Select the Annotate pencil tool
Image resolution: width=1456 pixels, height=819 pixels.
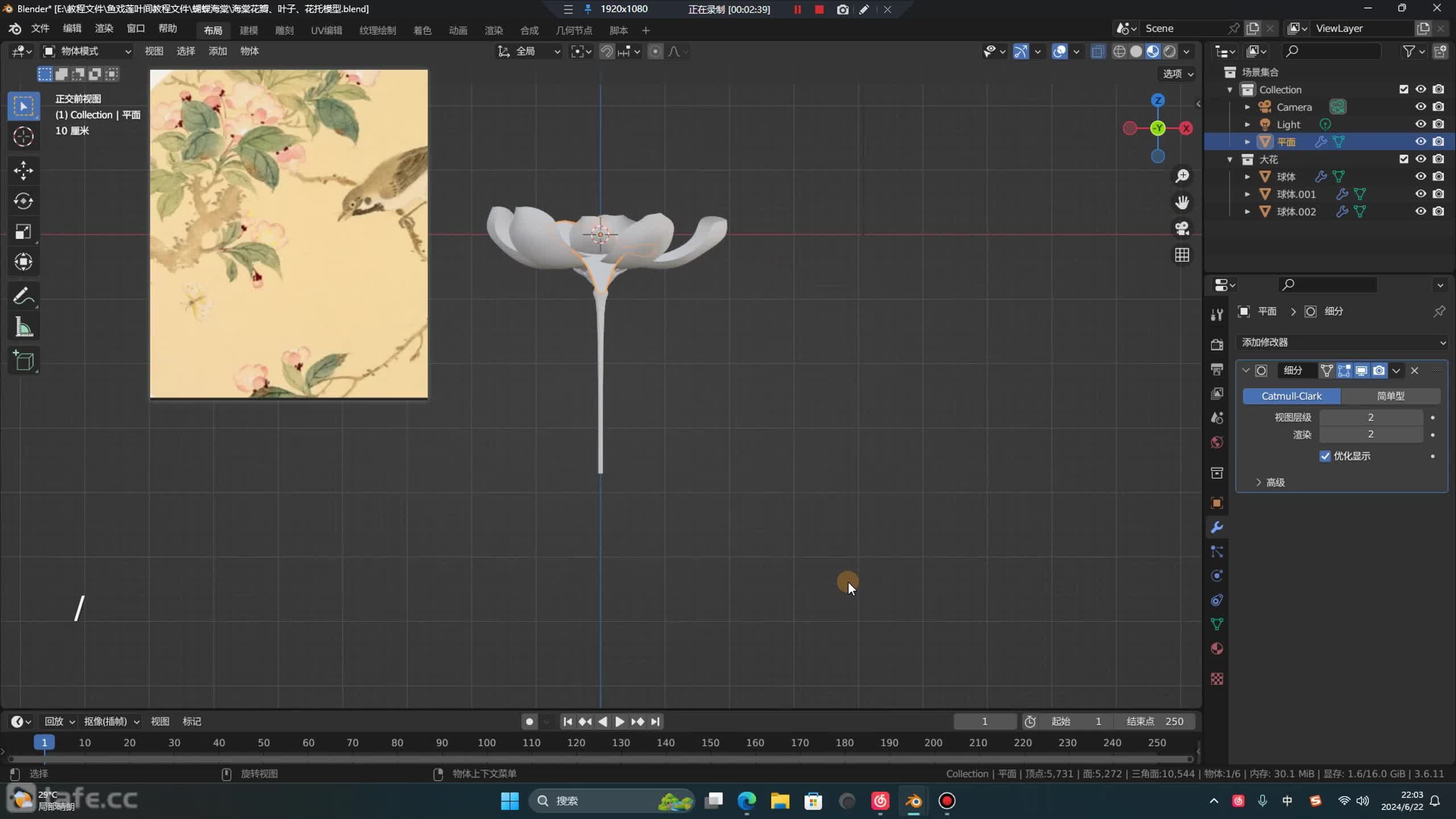coord(23,296)
